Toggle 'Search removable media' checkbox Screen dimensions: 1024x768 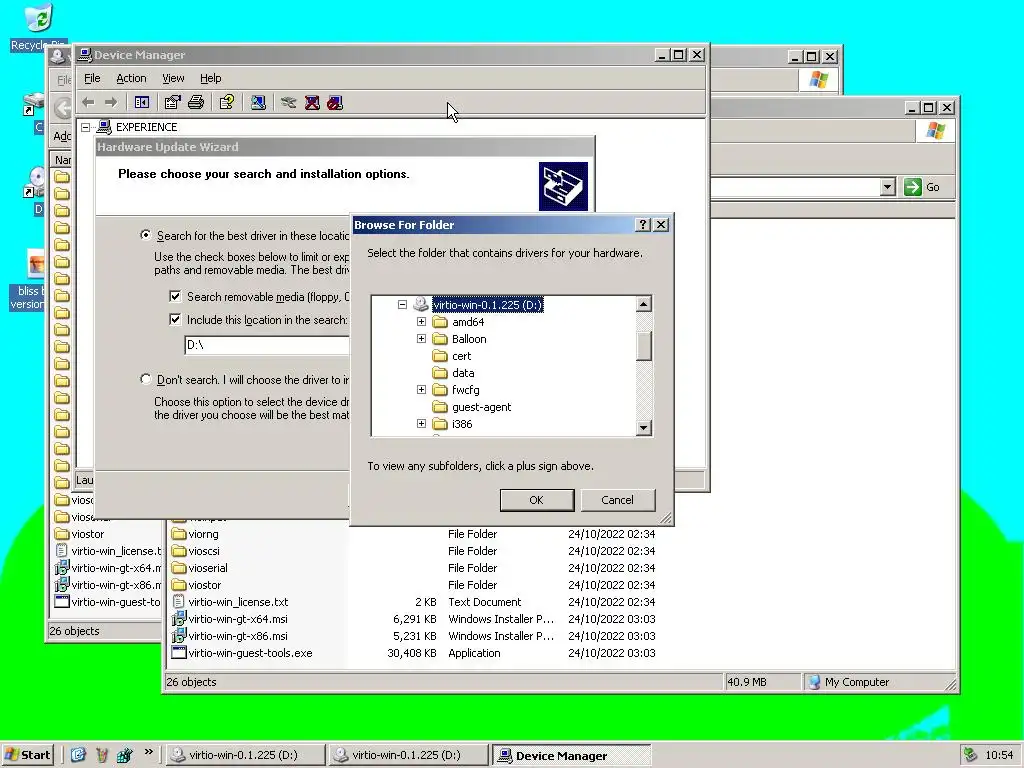tap(175, 296)
